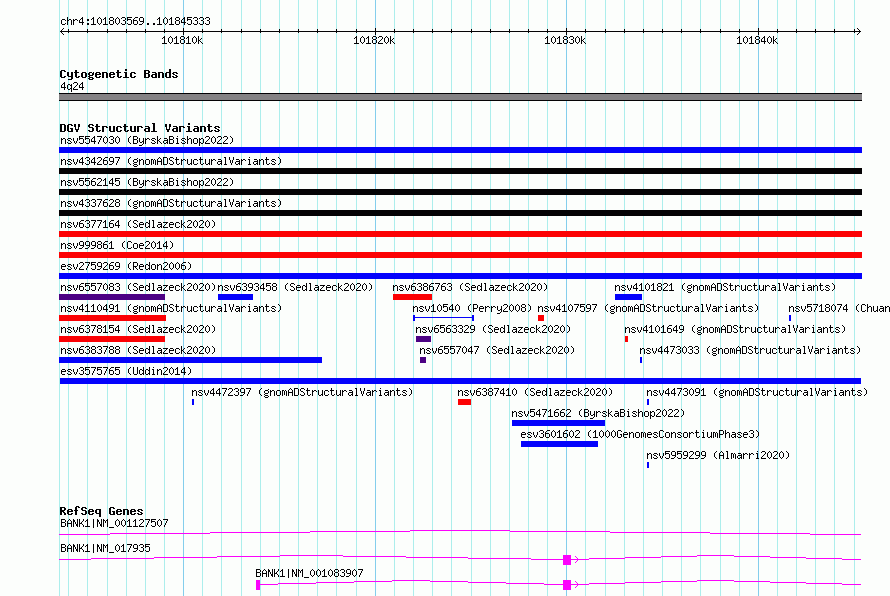Image resolution: width=890 pixels, height=596 pixels.
Task: Click the nsv5471662 (ByrskaBishop2022) label
Action: (598, 413)
